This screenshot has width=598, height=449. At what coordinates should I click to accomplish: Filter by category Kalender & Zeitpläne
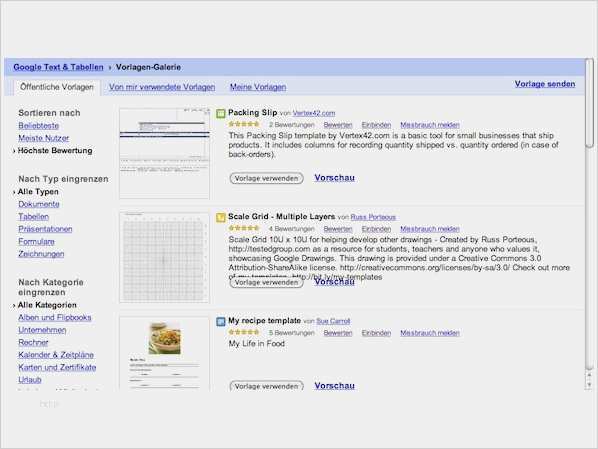pos(56,355)
